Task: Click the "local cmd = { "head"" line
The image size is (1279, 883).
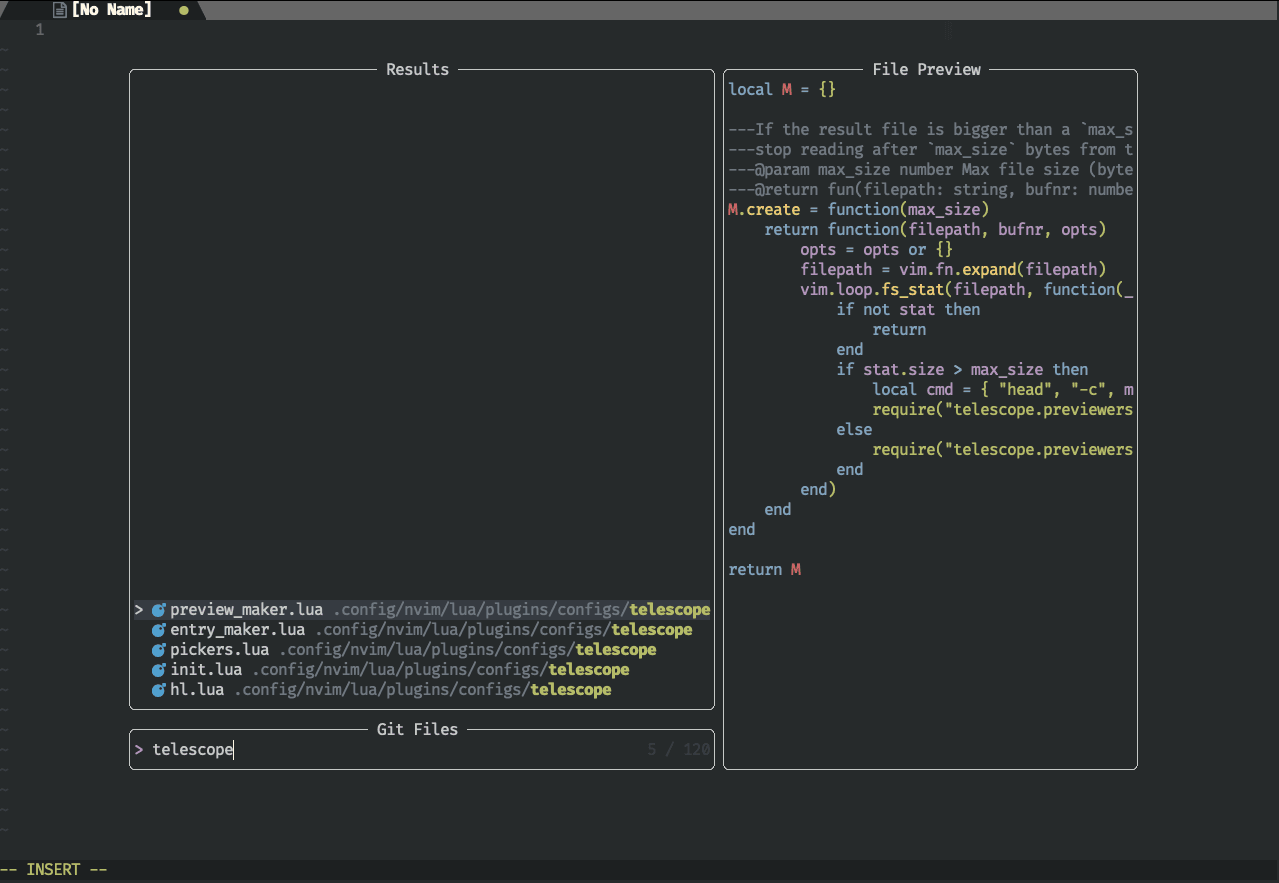Action: (x=1003, y=390)
